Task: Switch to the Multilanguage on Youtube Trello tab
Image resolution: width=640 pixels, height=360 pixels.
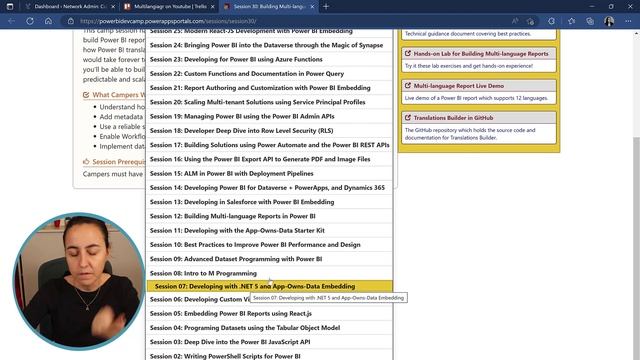Action: click(x=170, y=7)
